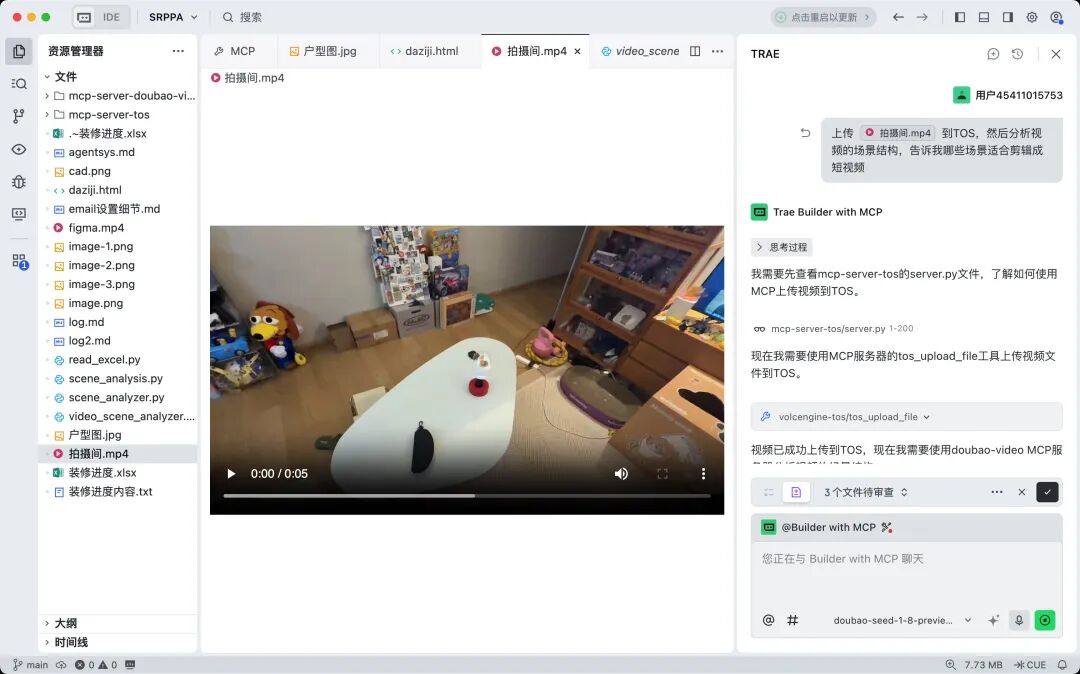Open the doubao-seed model selector dropdown
This screenshot has height=674, width=1080.
[902, 620]
